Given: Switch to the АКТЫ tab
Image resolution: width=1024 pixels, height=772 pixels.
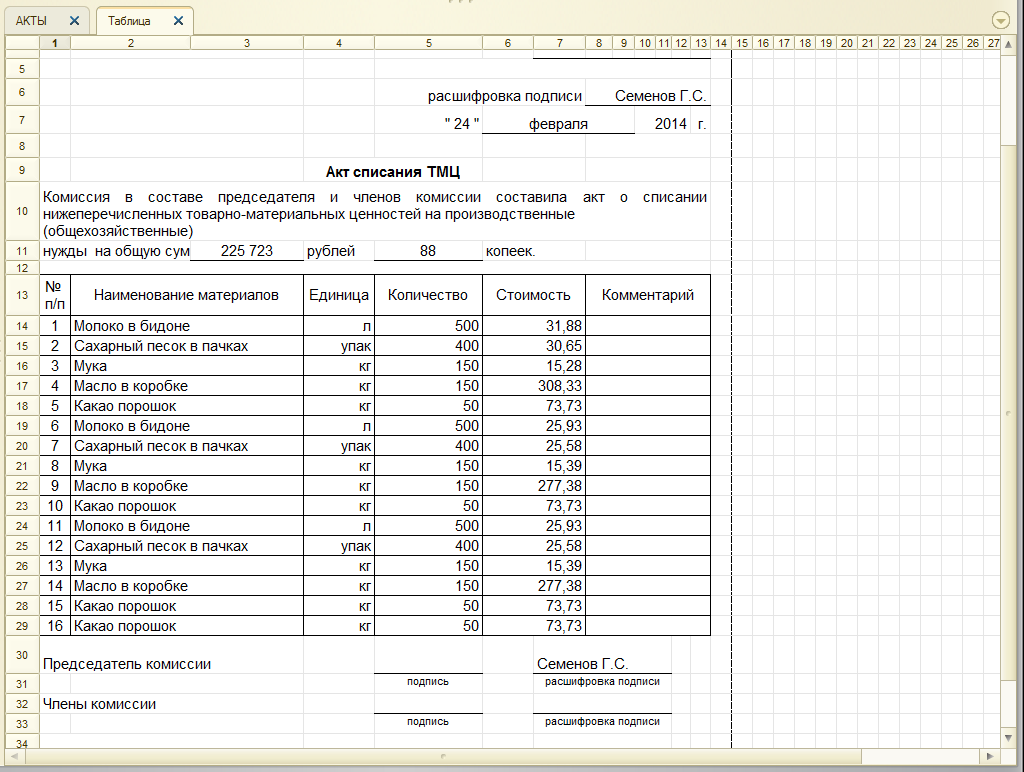Looking at the screenshot, I should [31, 21].
